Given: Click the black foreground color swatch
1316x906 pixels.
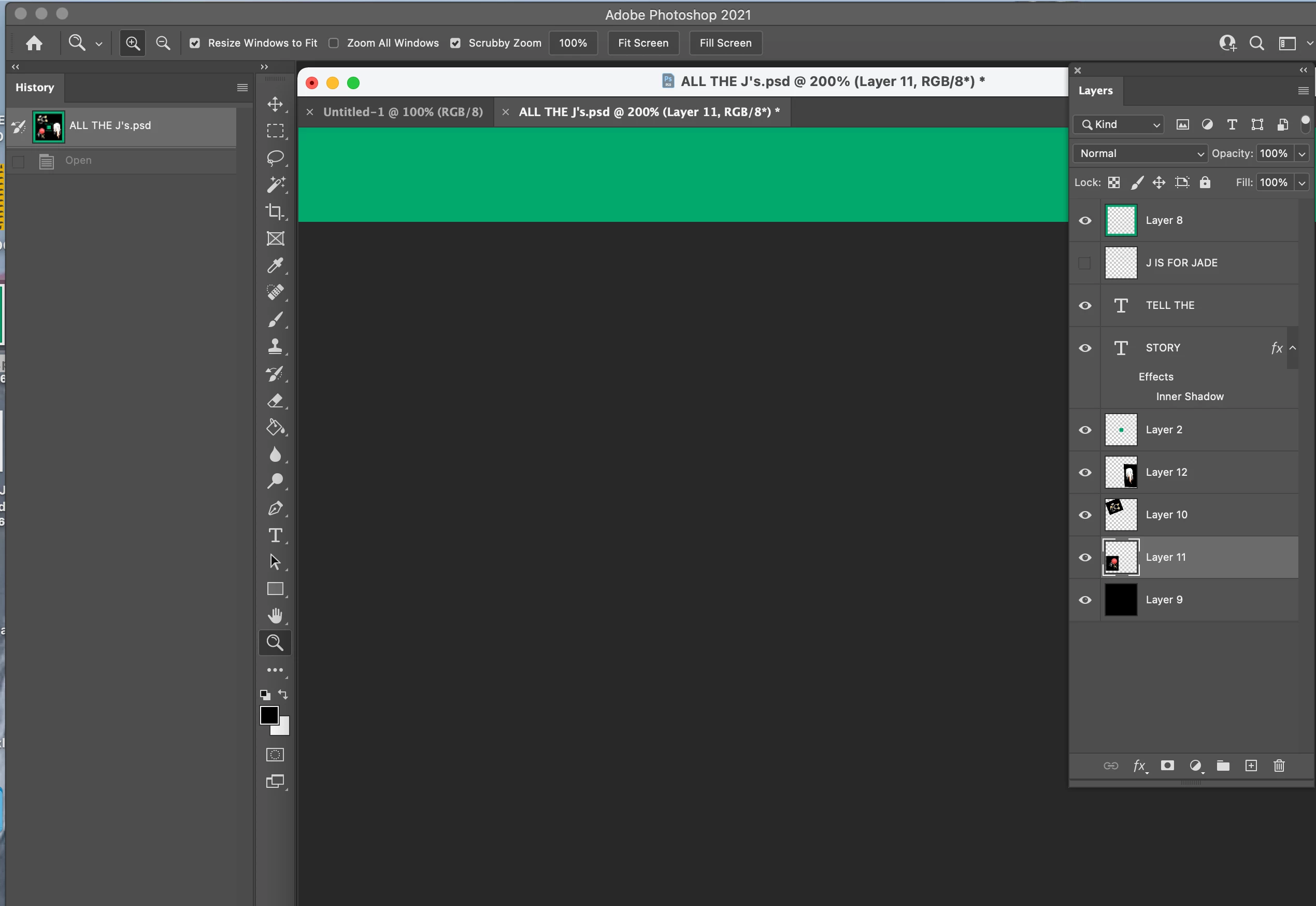Looking at the screenshot, I should (269, 715).
